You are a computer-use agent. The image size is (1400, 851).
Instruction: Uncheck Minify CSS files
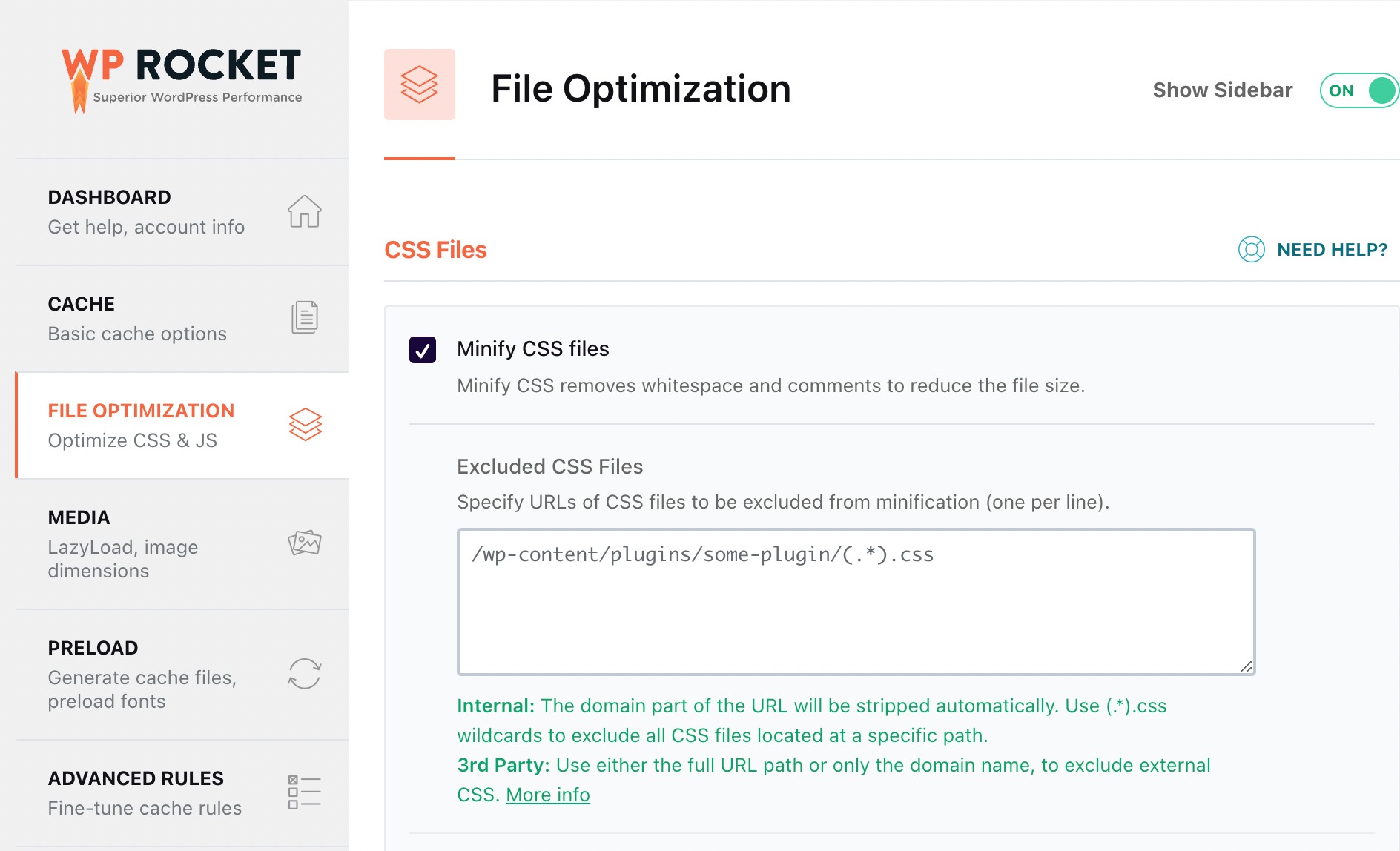click(423, 349)
